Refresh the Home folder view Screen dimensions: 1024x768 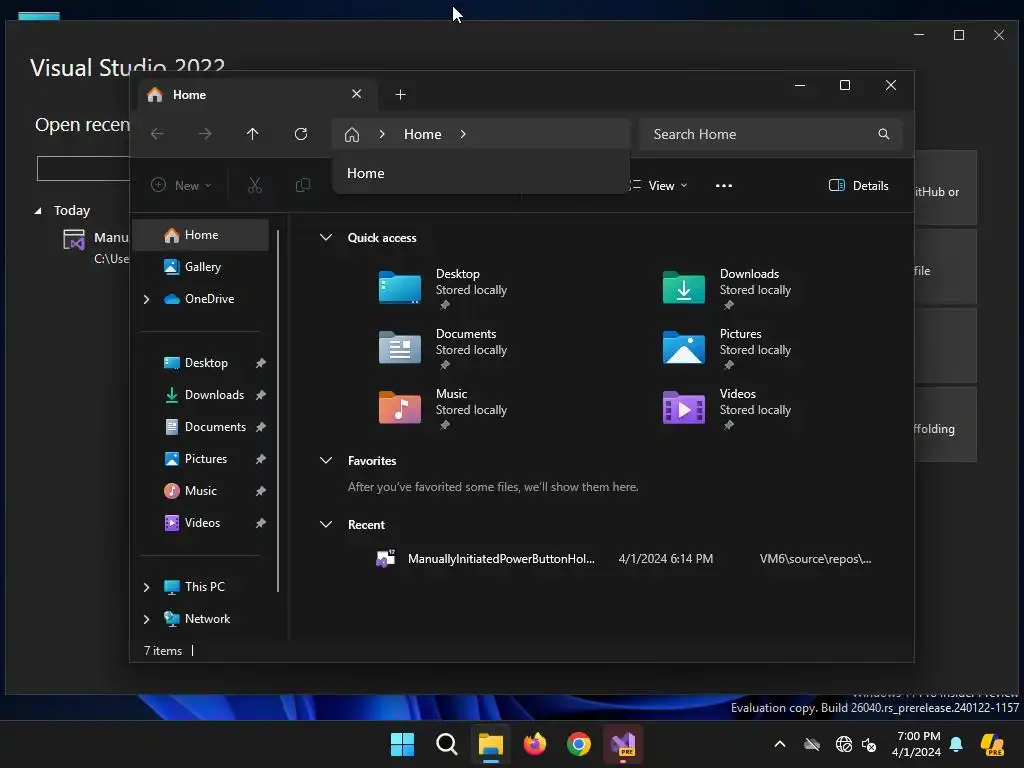[301, 134]
